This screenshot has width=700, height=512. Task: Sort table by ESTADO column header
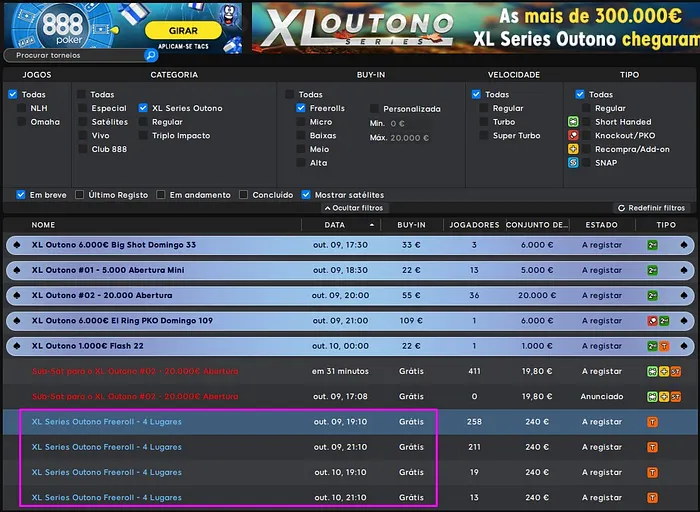[601, 225]
